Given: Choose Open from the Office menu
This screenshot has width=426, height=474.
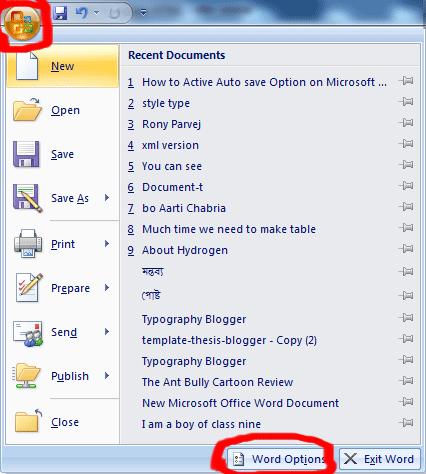Looking at the screenshot, I should [63, 110].
